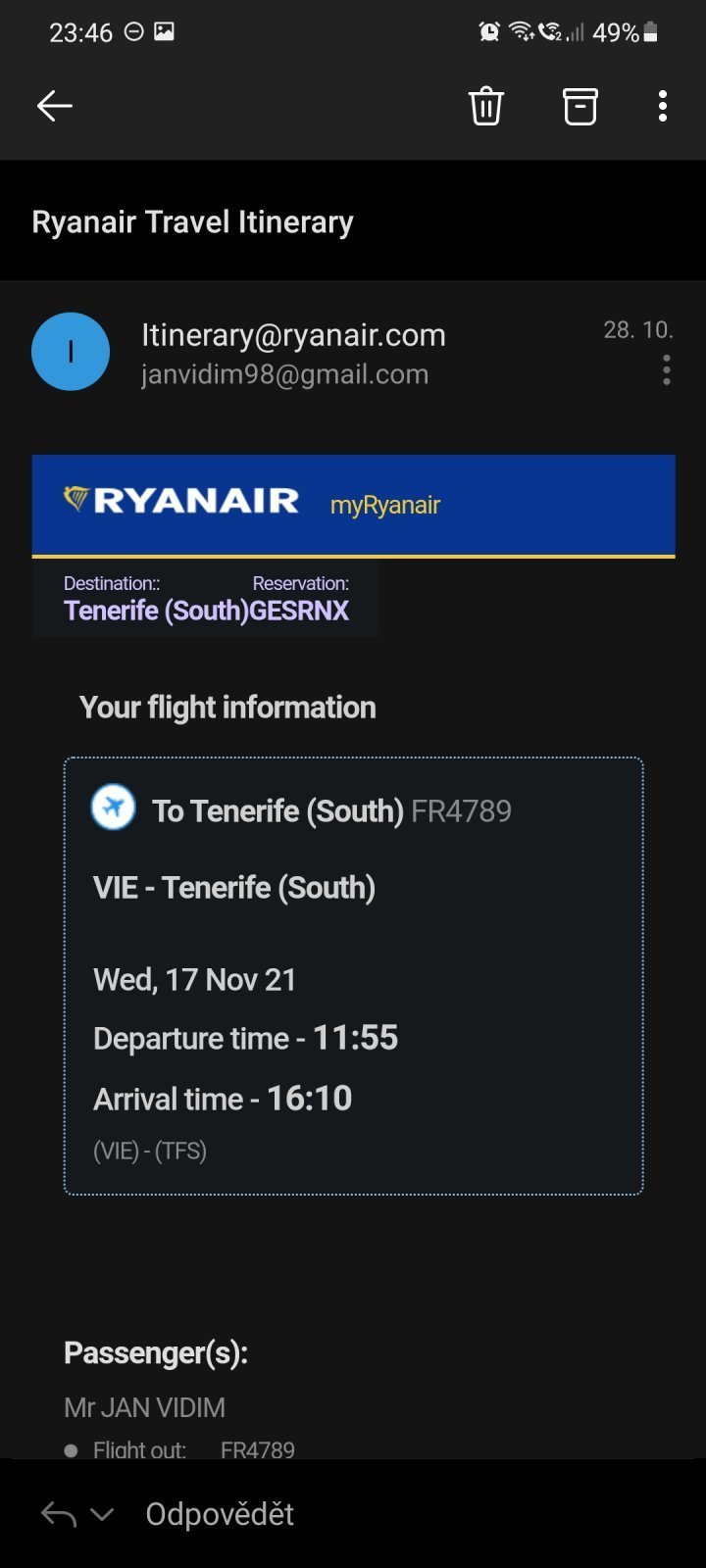Screen dimensions: 706x1568
Task: Delete this email with the trash icon
Action: 486,106
